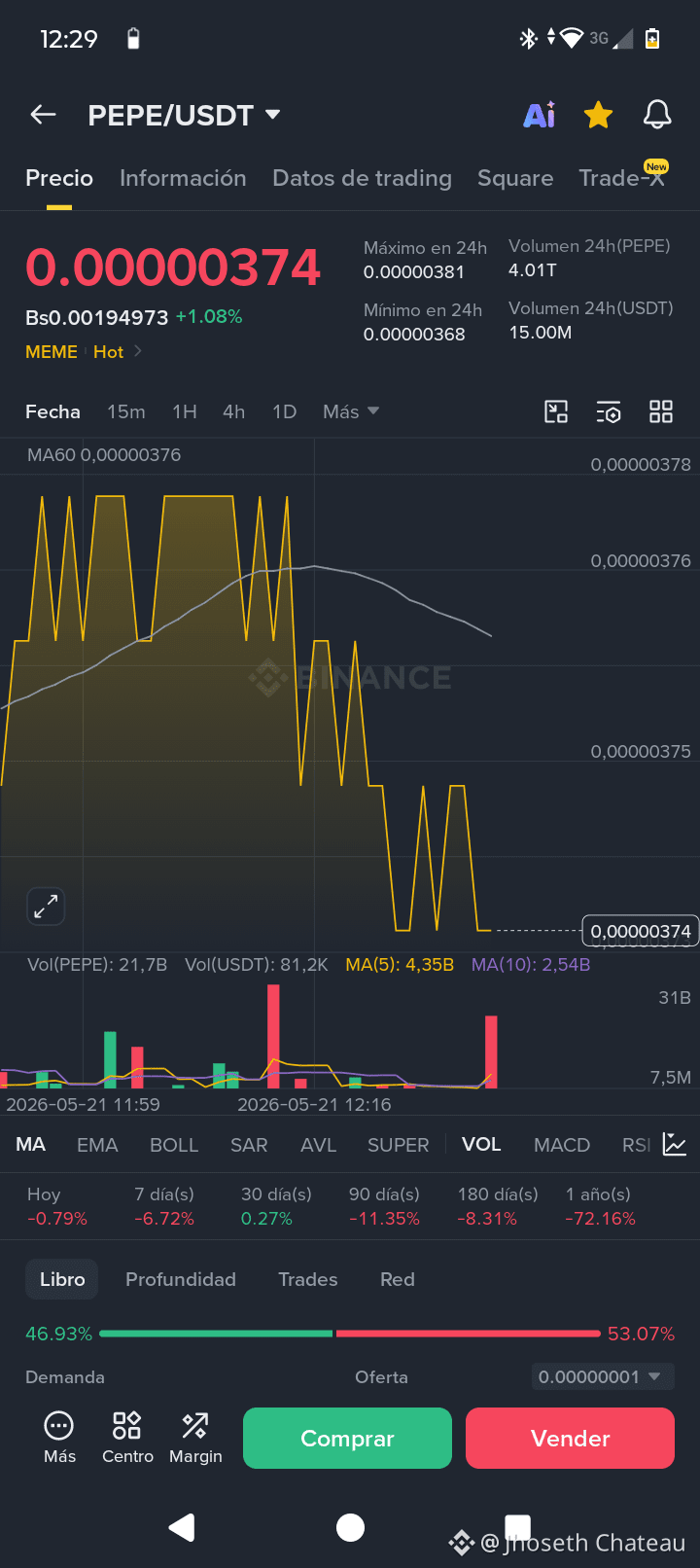700x1568 pixels.
Task: Open the Datos de trading tab
Action: point(362,178)
